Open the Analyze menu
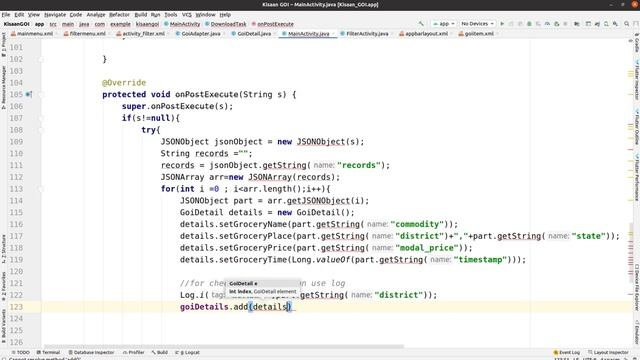The image size is (640, 360). (x=96, y=15)
